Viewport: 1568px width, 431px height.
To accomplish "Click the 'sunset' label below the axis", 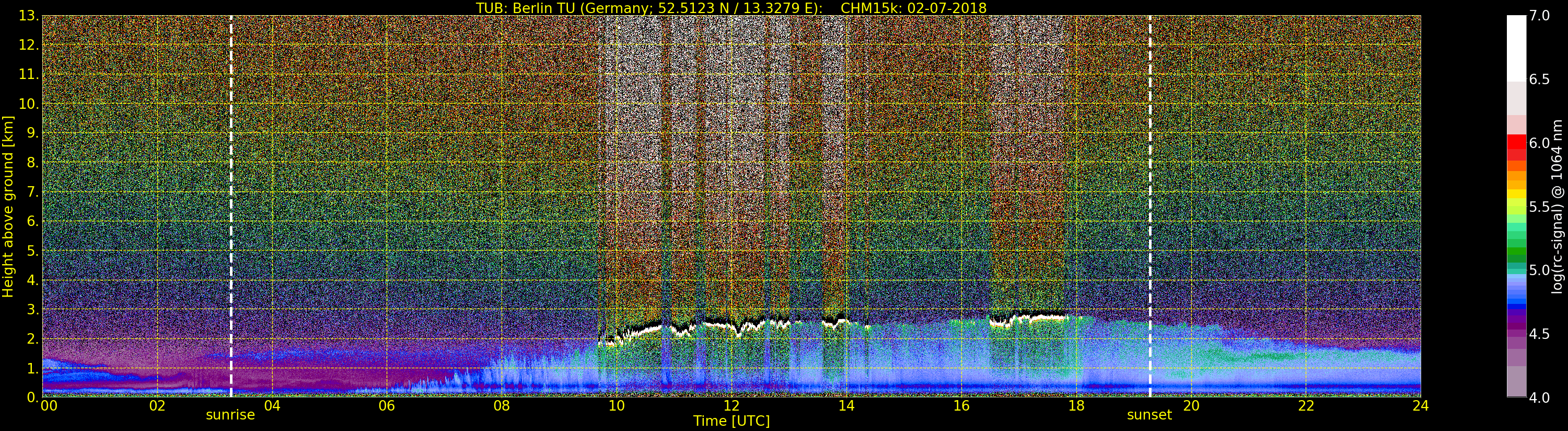I will tap(1149, 415).
